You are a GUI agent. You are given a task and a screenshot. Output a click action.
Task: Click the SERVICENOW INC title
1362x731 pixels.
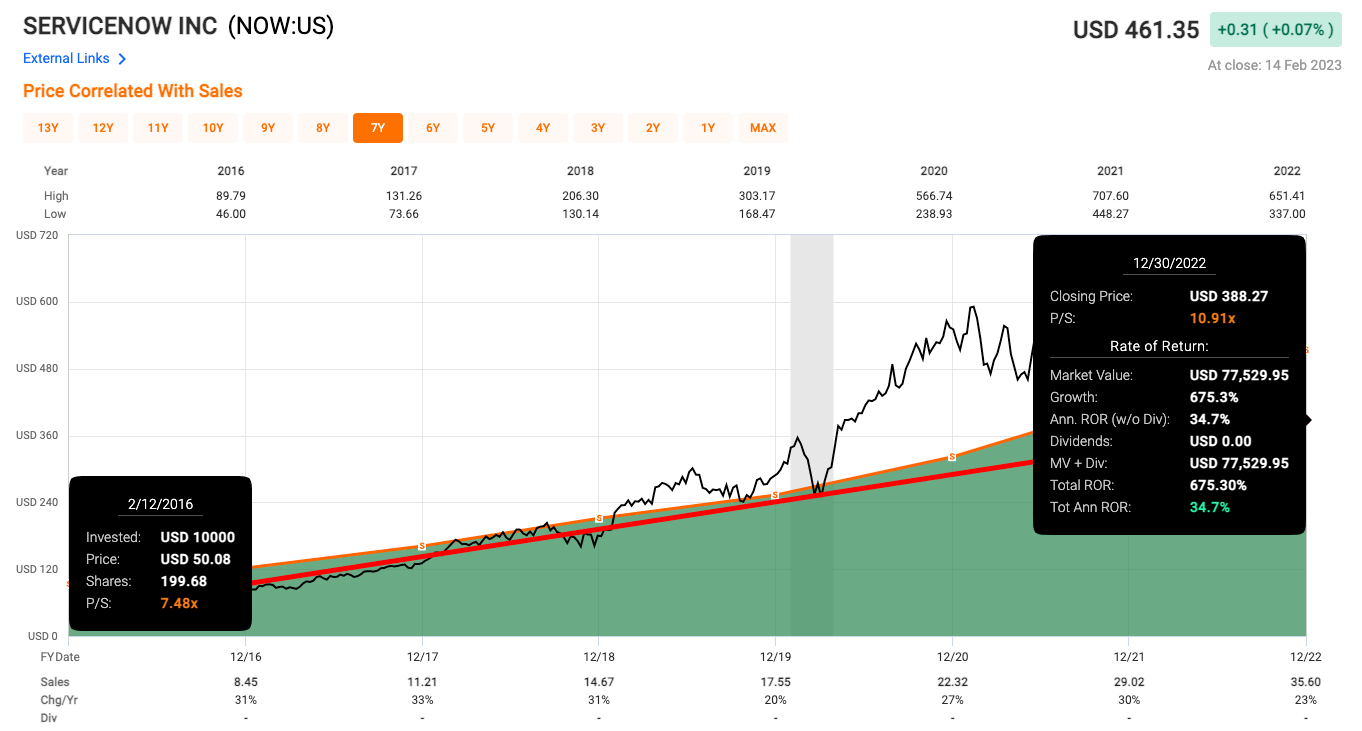click(120, 26)
